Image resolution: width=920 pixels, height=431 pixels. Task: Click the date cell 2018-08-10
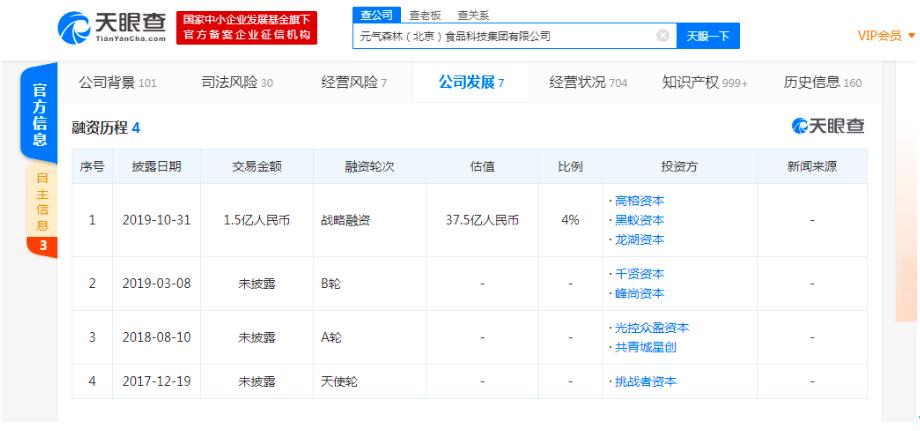(x=157, y=338)
